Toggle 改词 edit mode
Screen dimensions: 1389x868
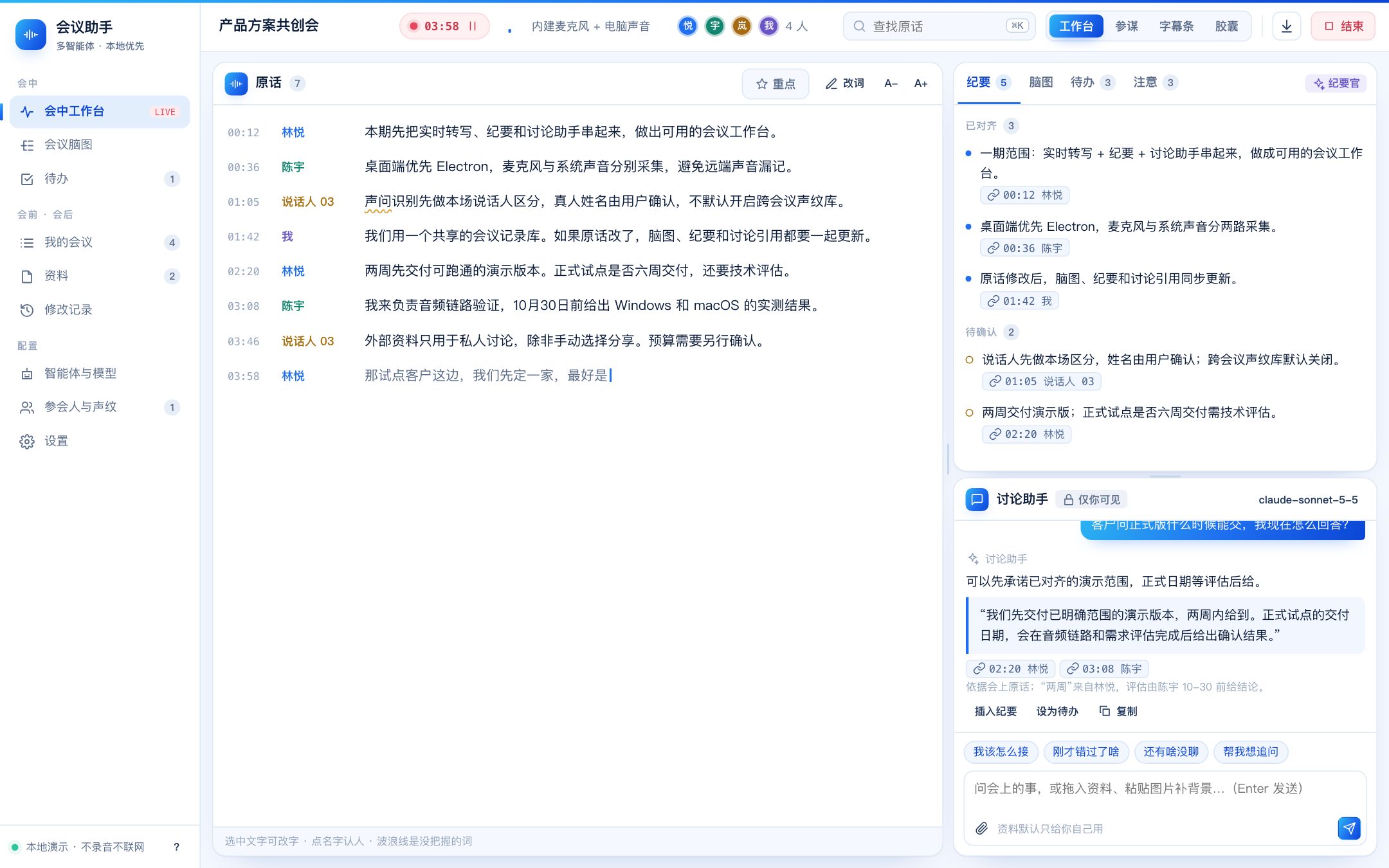(844, 84)
